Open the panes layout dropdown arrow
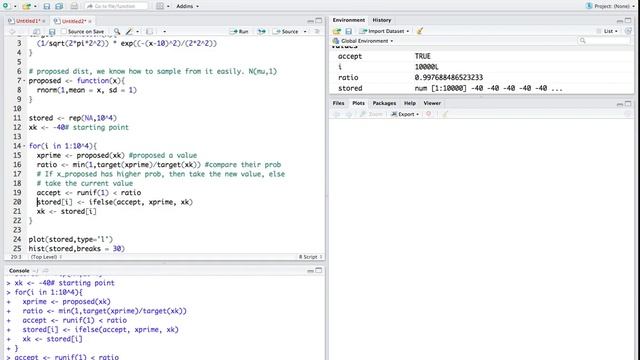This screenshot has width=640, height=360. pyautogui.click(x=168, y=7)
